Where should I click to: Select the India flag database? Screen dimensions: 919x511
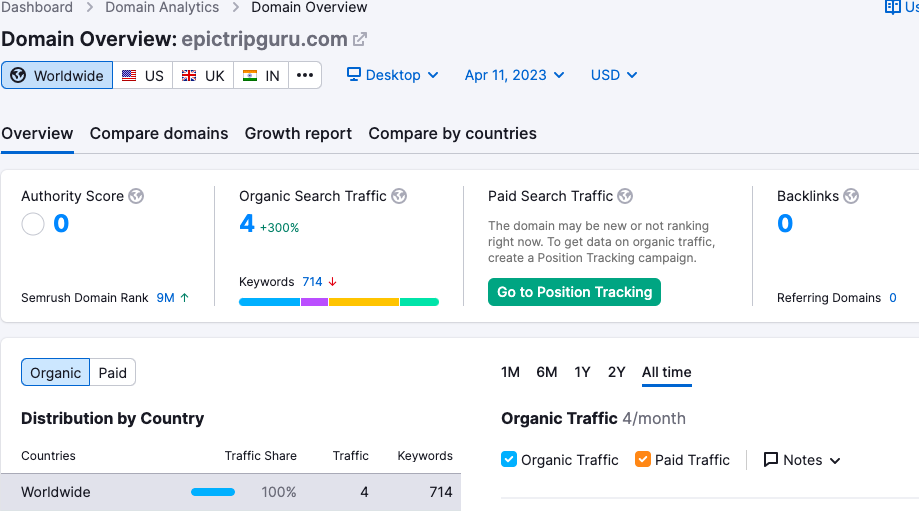coord(261,75)
